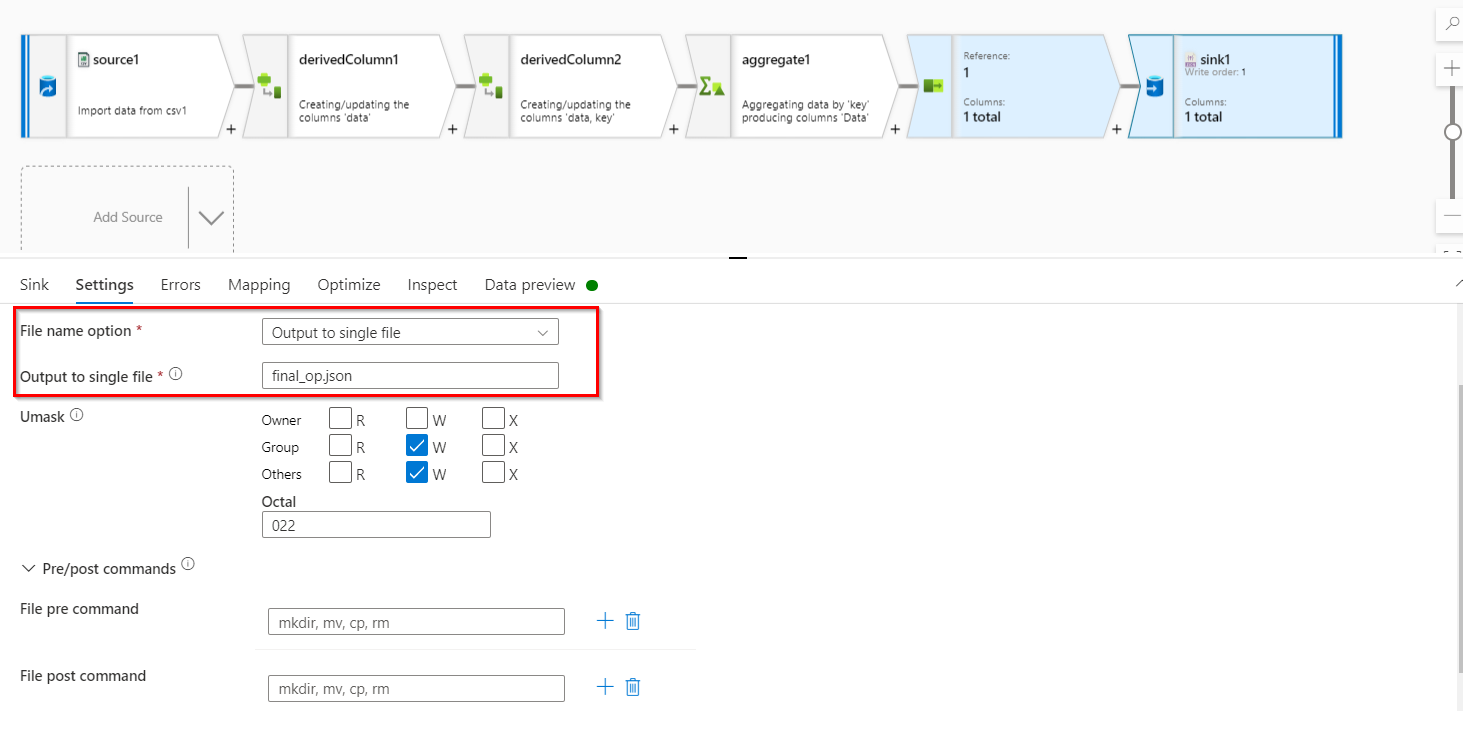1463x732 pixels.
Task: Select the sink1 node
Action: 1235,87
